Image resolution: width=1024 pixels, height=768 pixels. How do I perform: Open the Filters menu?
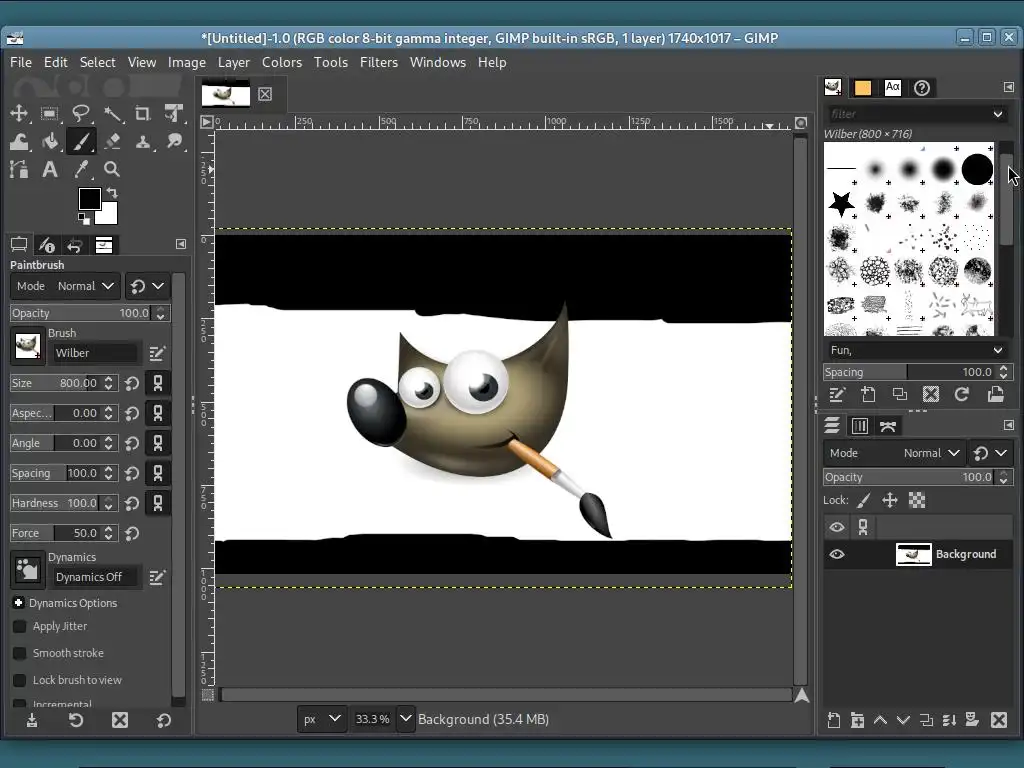(379, 63)
